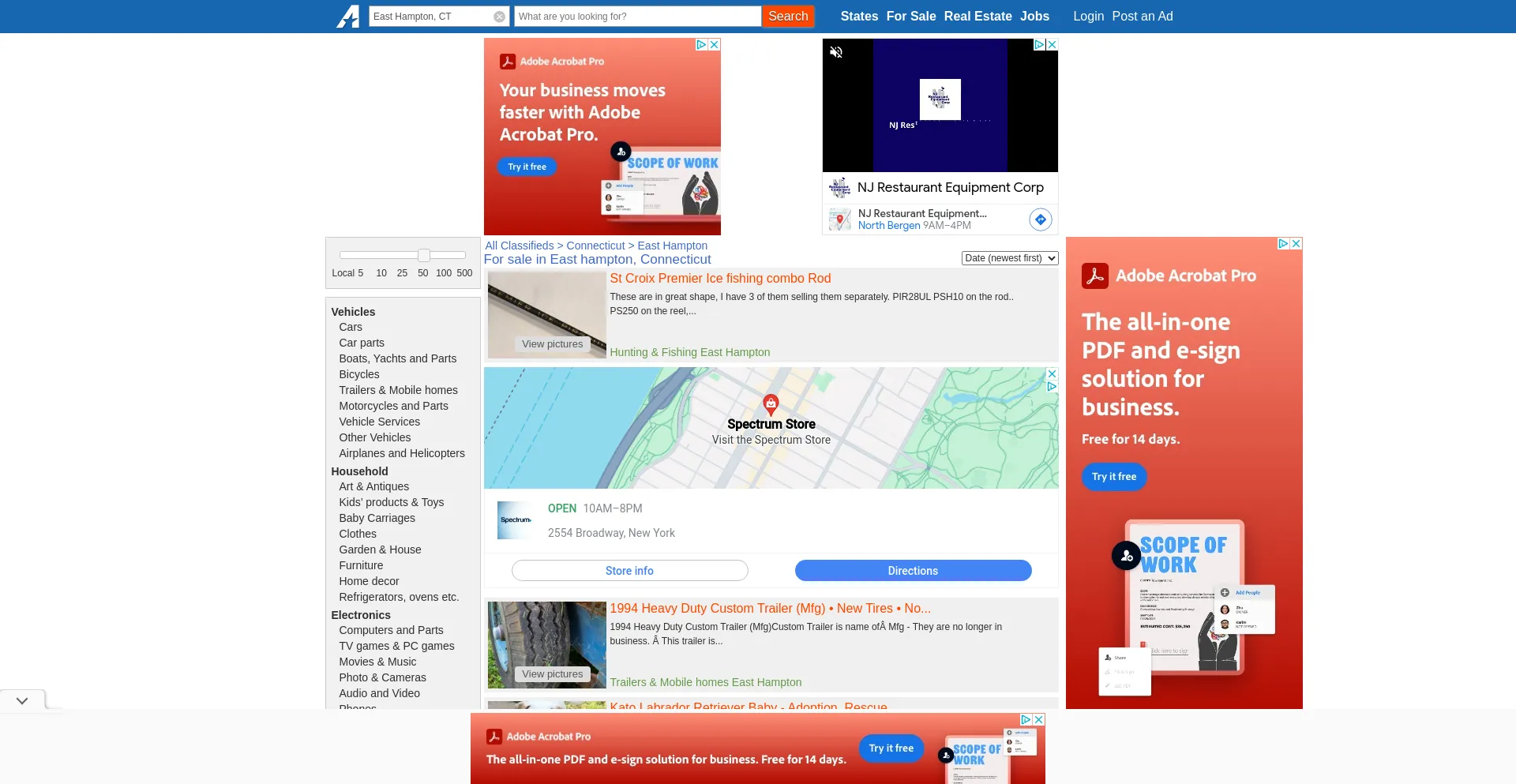The image size is (1516, 784).
Task: Open the Jobs menu
Action: pos(1034,17)
